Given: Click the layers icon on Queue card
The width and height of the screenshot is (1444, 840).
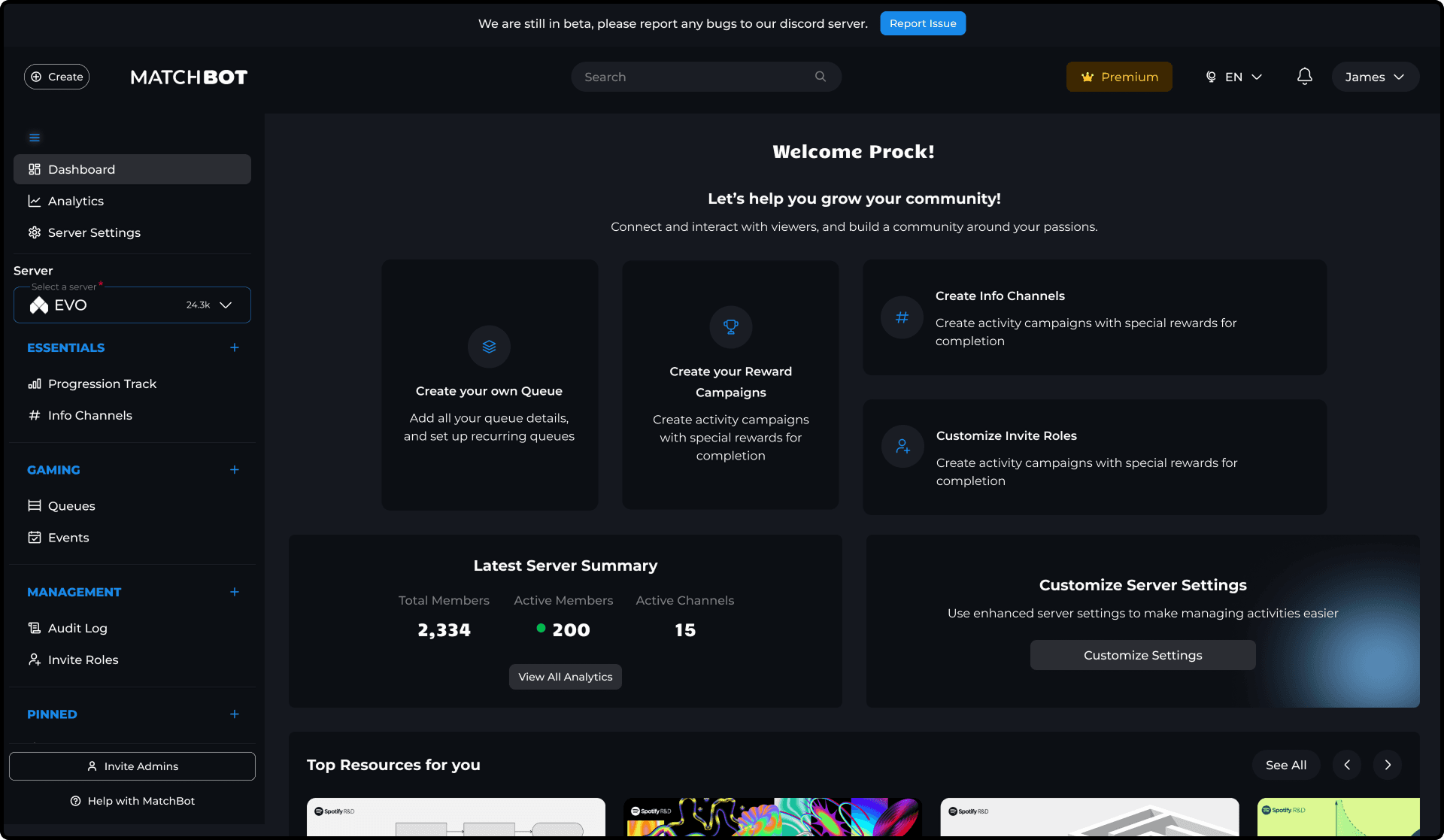Looking at the screenshot, I should click(489, 347).
